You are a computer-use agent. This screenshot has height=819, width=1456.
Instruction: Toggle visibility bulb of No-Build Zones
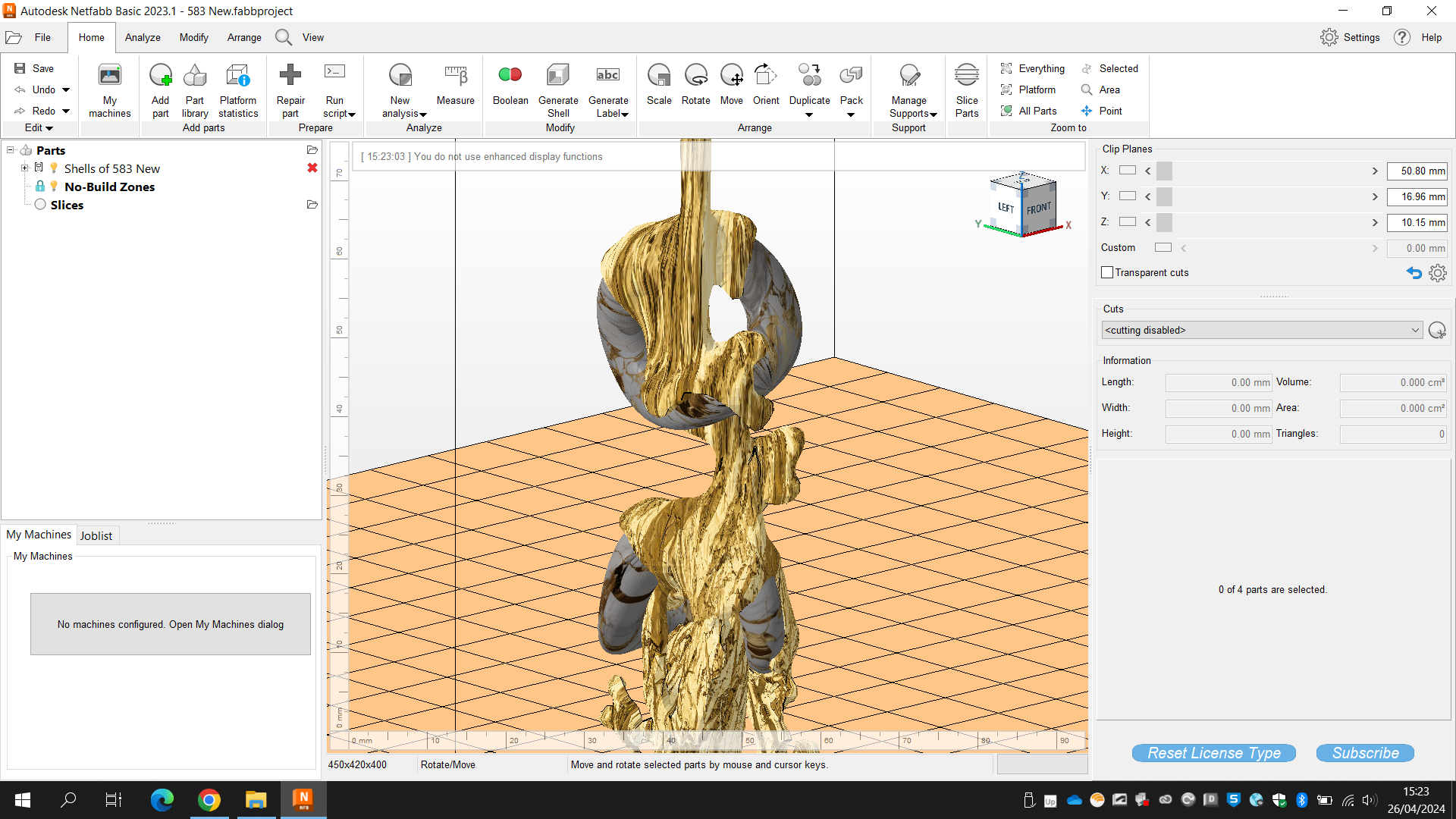tap(54, 186)
